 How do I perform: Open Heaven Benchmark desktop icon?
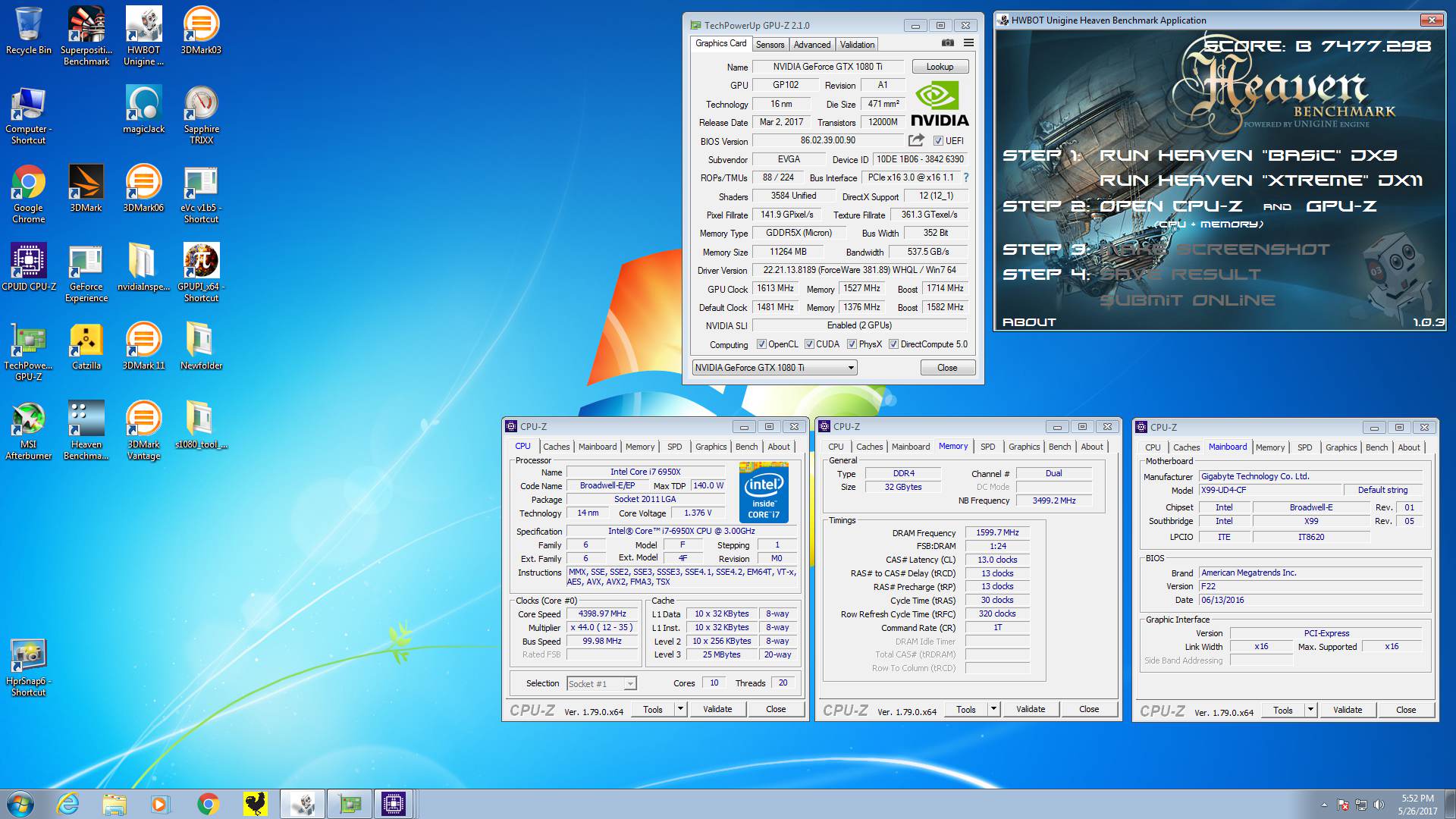86,431
